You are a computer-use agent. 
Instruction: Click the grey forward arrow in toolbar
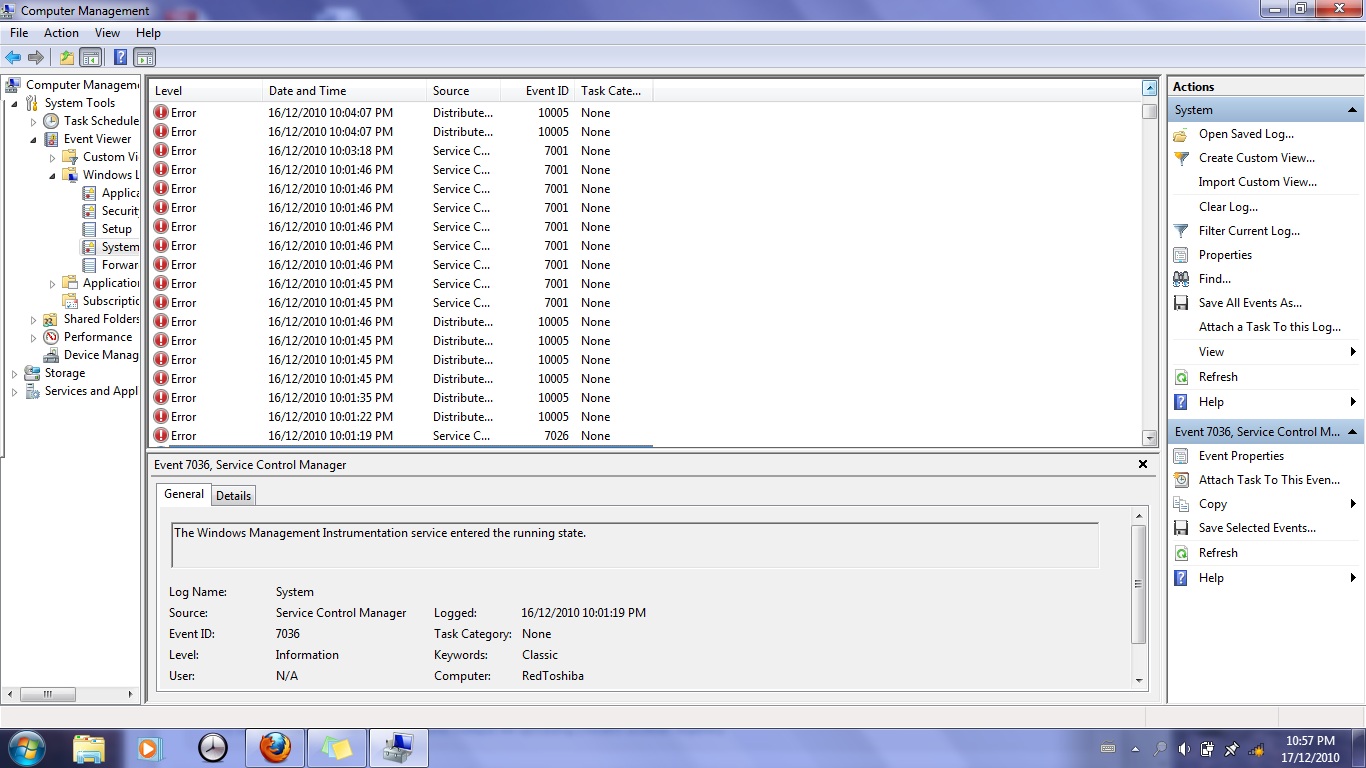[36, 58]
